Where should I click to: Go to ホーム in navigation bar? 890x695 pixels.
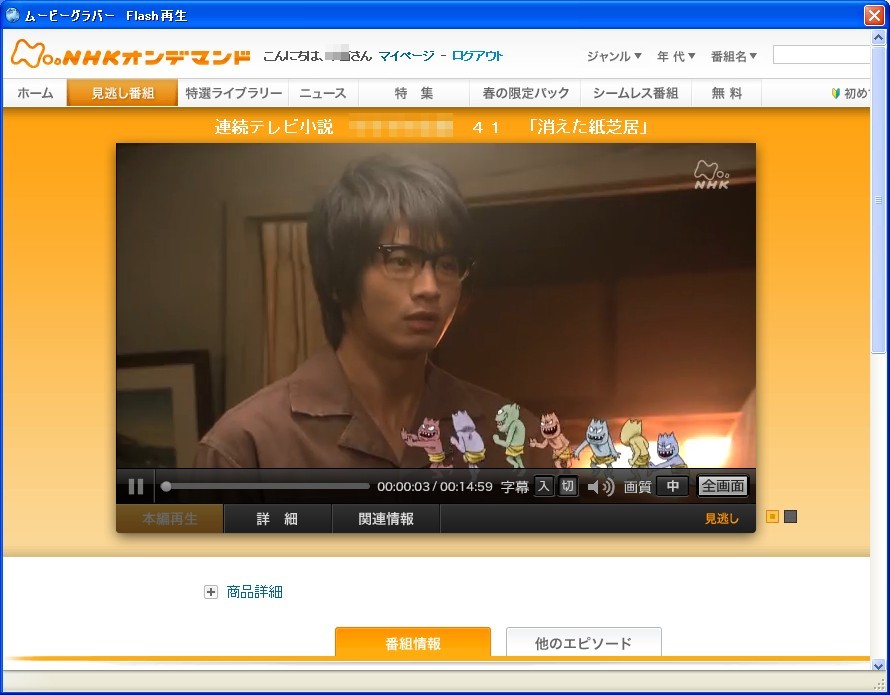pos(35,93)
